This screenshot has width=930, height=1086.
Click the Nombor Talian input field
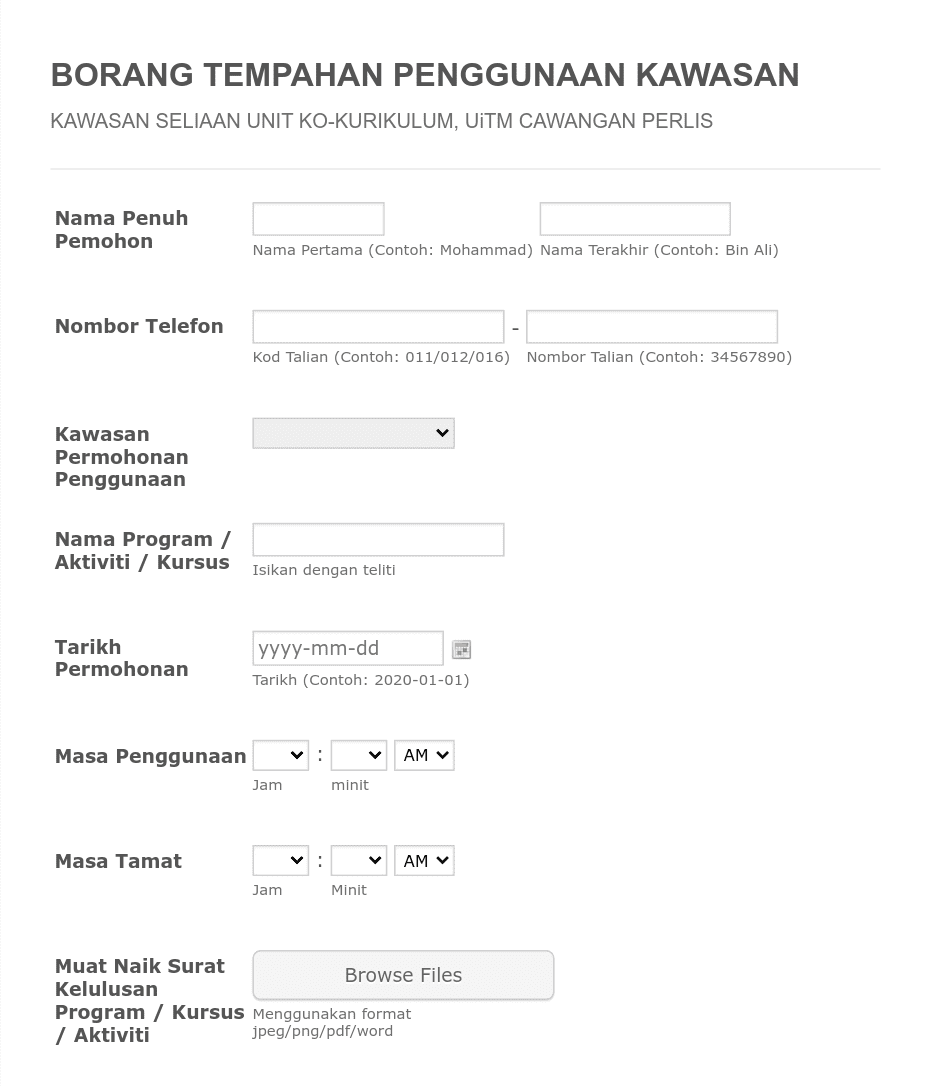pyautogui.click(x=651, y=326)
